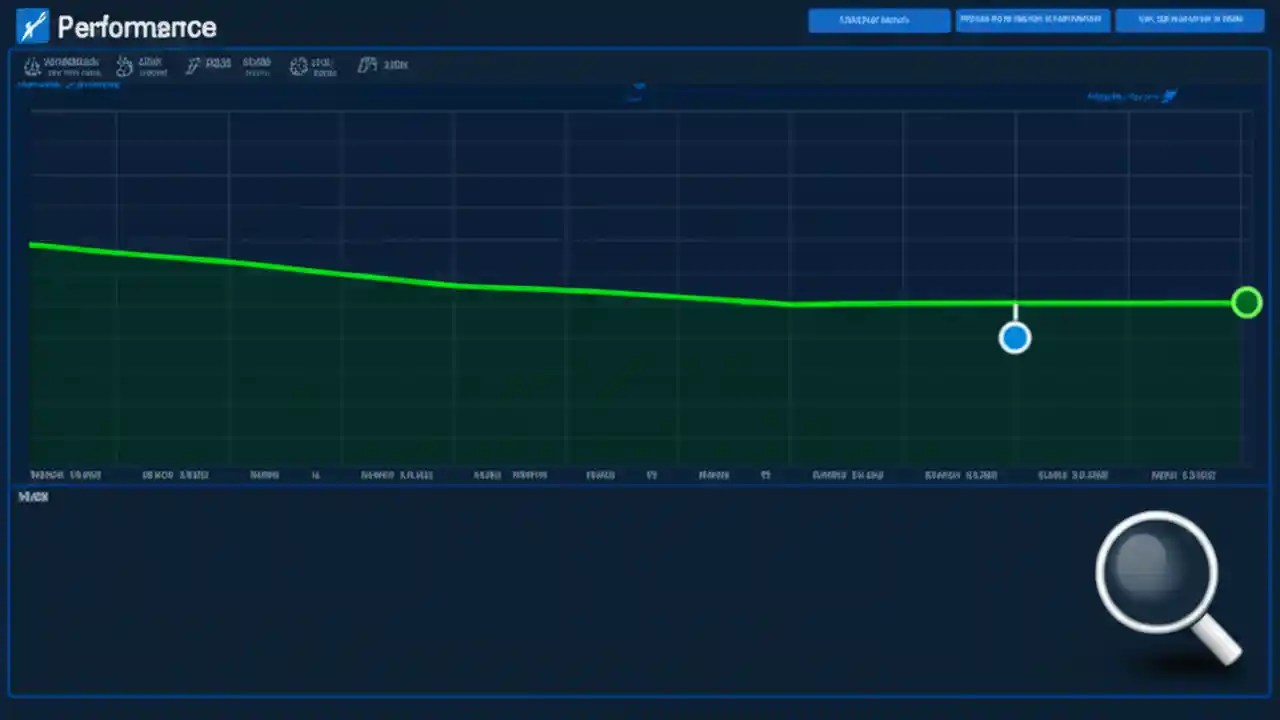Open the circular settings icon in the toolbar
The height and width of the screenshot is (720, 1280).
click(299, 66)
